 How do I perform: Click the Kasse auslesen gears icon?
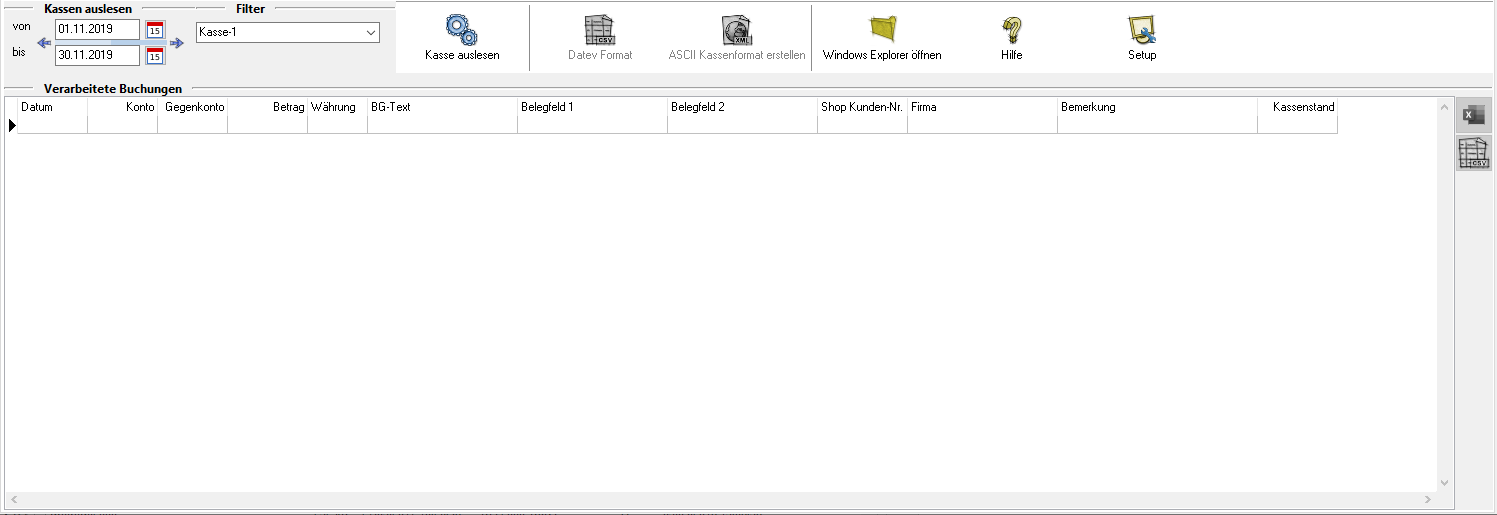click(x=461, y=30)
